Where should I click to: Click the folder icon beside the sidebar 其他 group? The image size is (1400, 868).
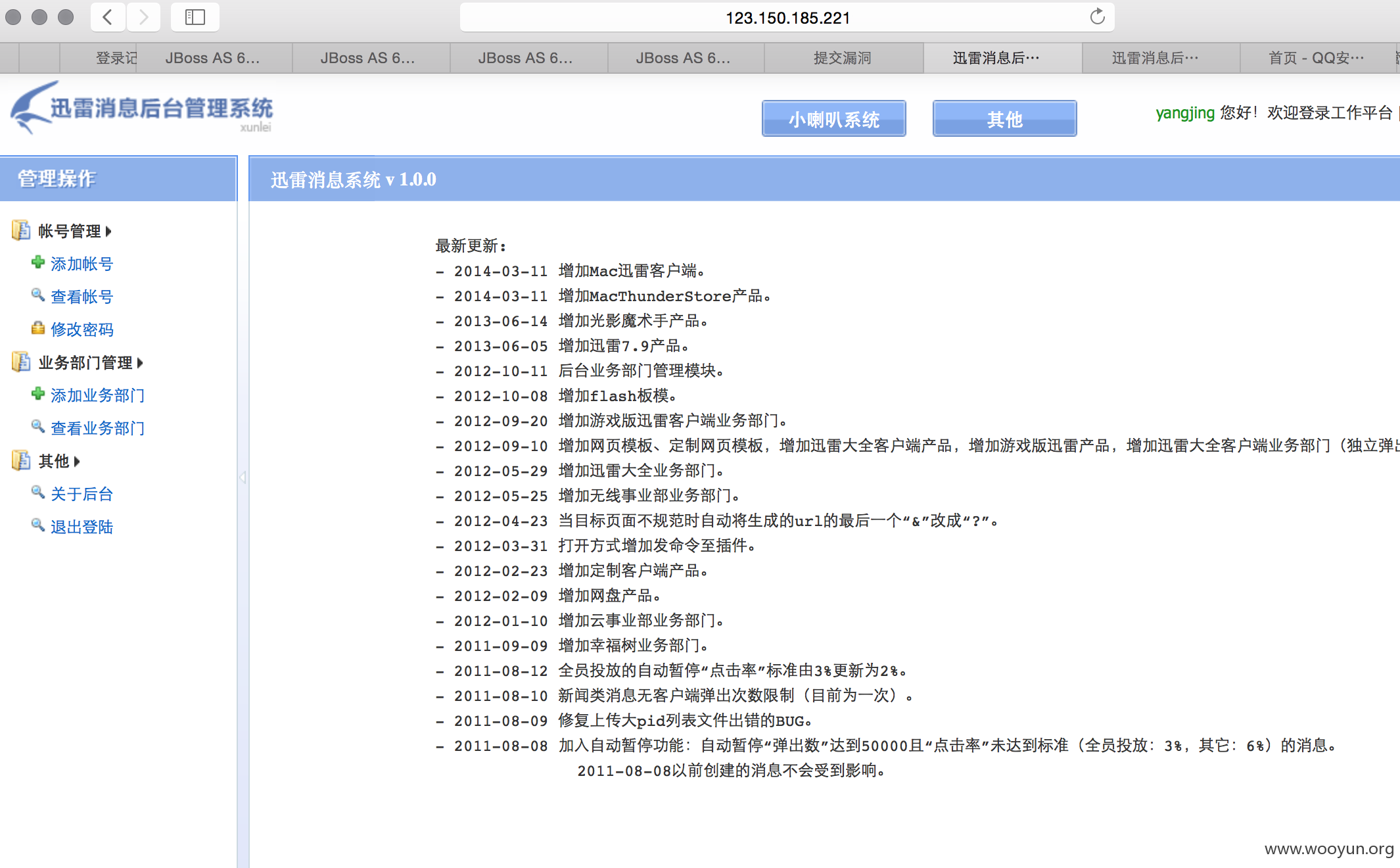pyautogui.click(x=21, y=460)
